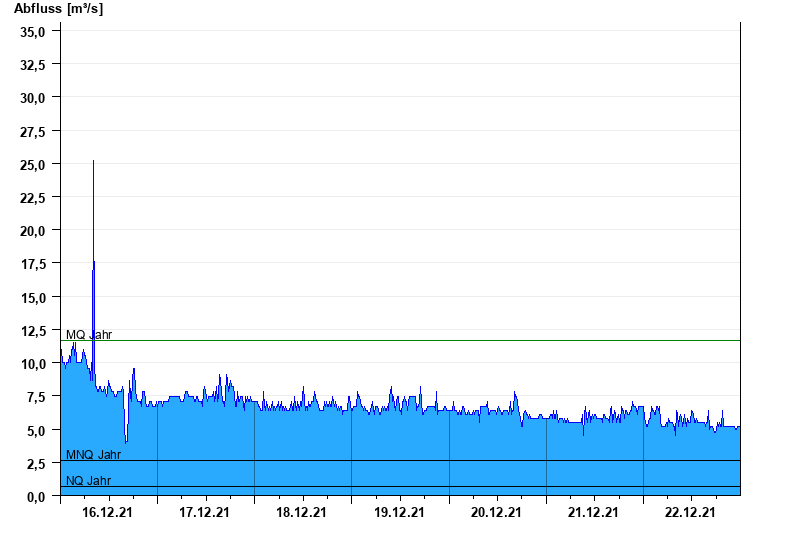Image resolution: width=800 pixels, height=550 pixels.
Task: Click the 21.12.21 date label
Action: [593, 512]
